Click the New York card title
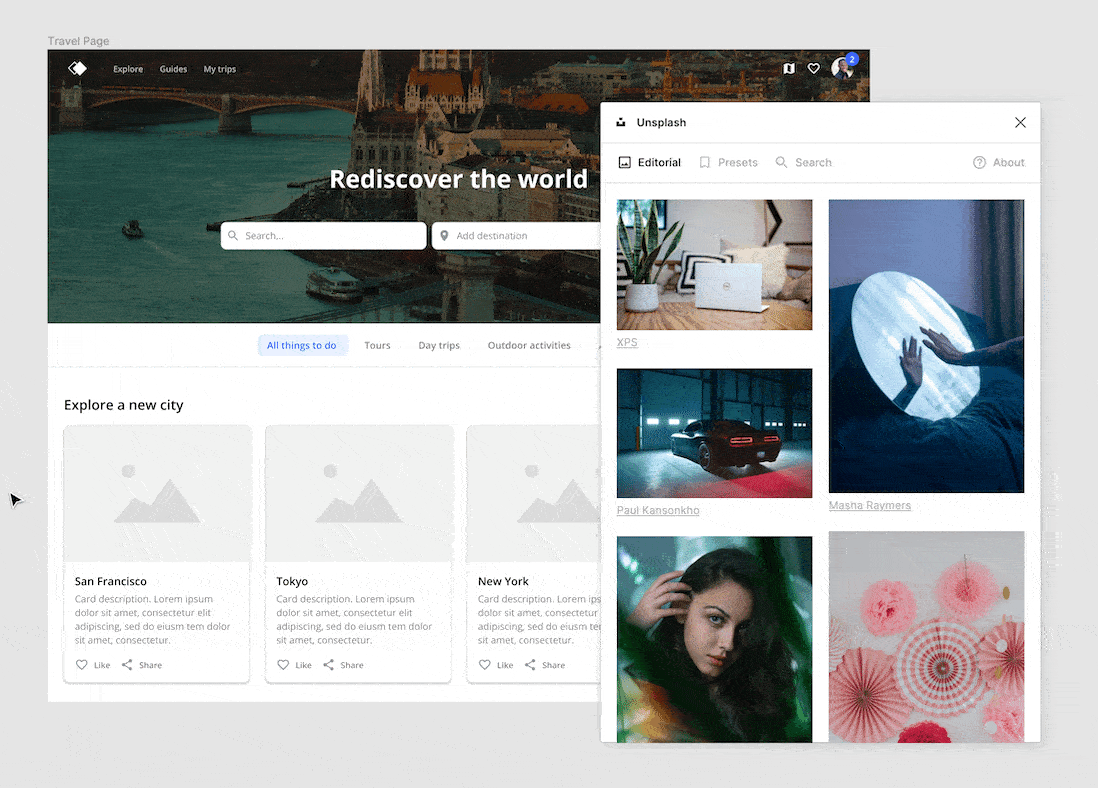1098x788 pixels. point(503,581)
